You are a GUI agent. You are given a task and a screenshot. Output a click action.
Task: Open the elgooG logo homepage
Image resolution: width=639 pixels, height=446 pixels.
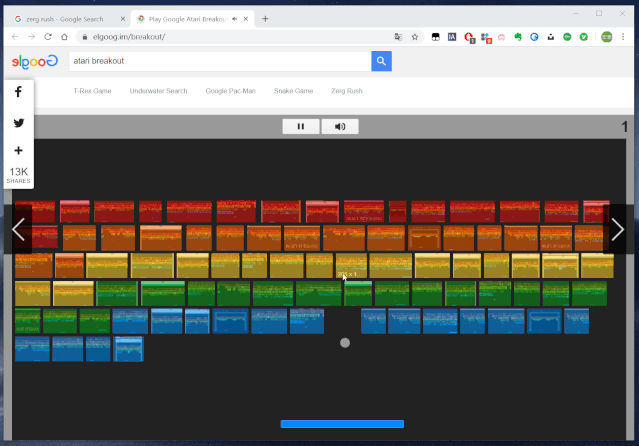tap(35, 61)
